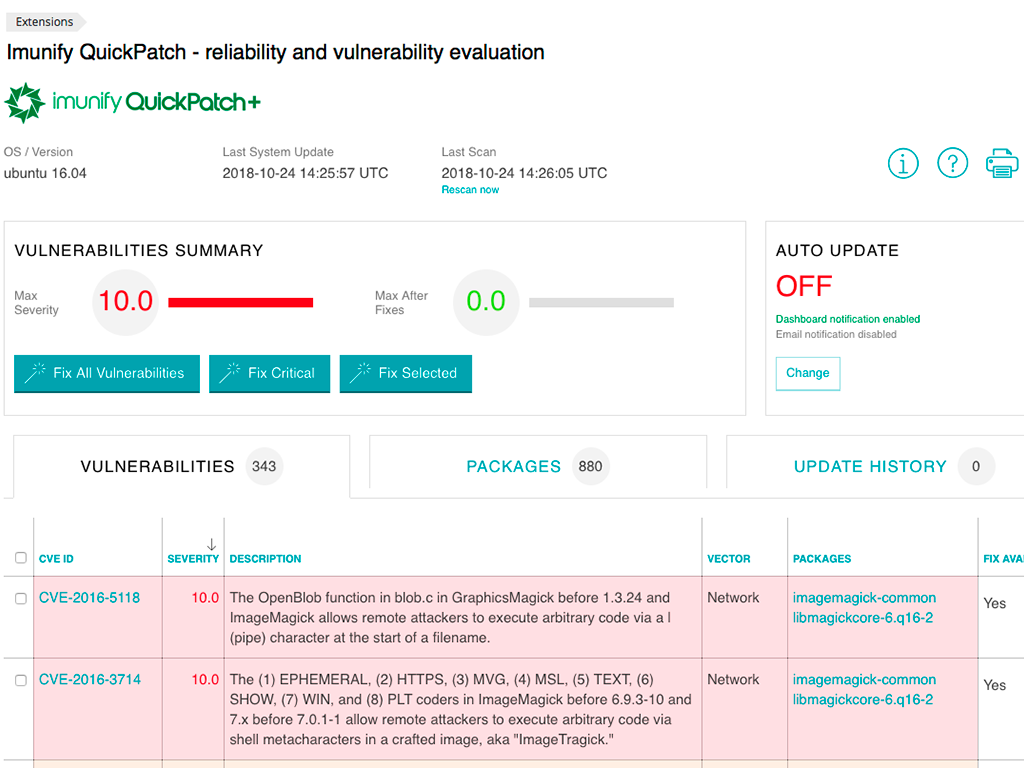1024x768 pixels.
Task: Click the 880 packages count badge
Action: coord(590,466)
